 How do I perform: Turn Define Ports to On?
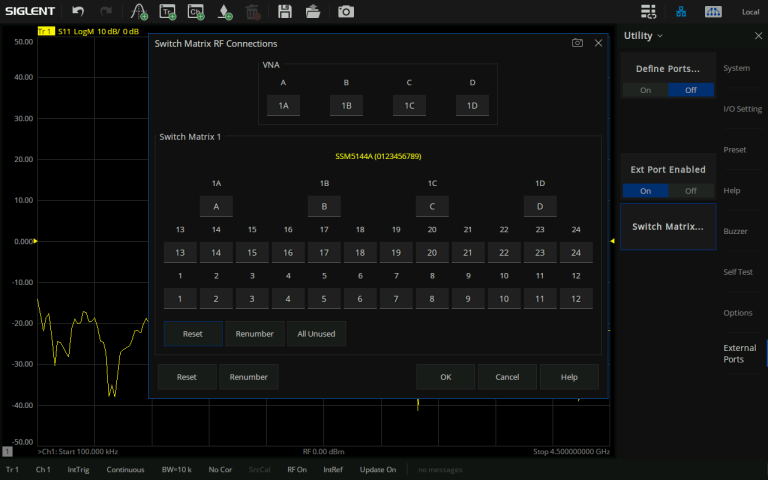pos(645,90)
